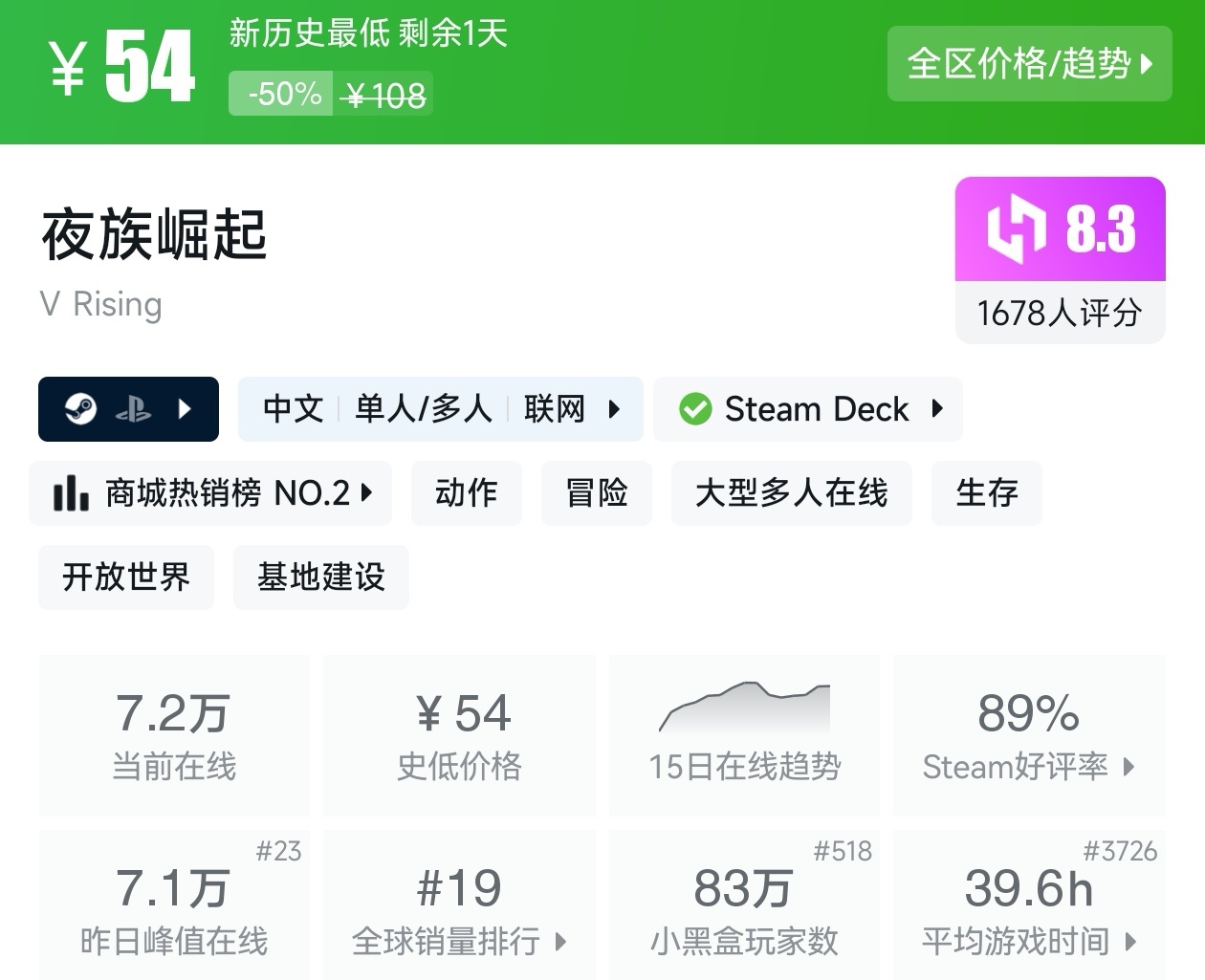The height and width of the screenshot is (980, 1205).
Task: Open the 平均游戏时间 39.6h details
Action: click(1029, 908)
